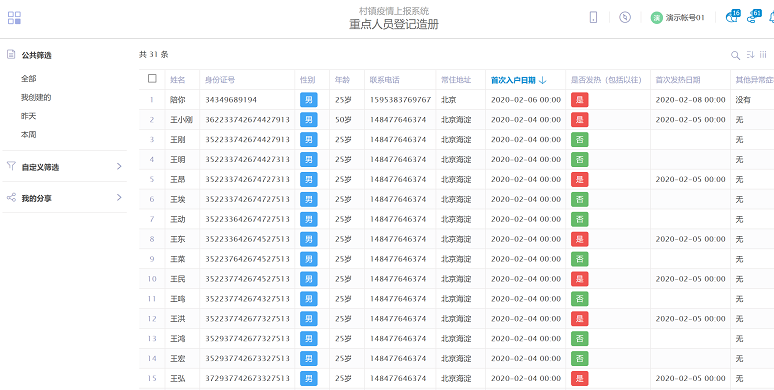This screenshot has width=774, height=390.
Task: Click the green 否 tag in 王刚 row
Action: 580,140
